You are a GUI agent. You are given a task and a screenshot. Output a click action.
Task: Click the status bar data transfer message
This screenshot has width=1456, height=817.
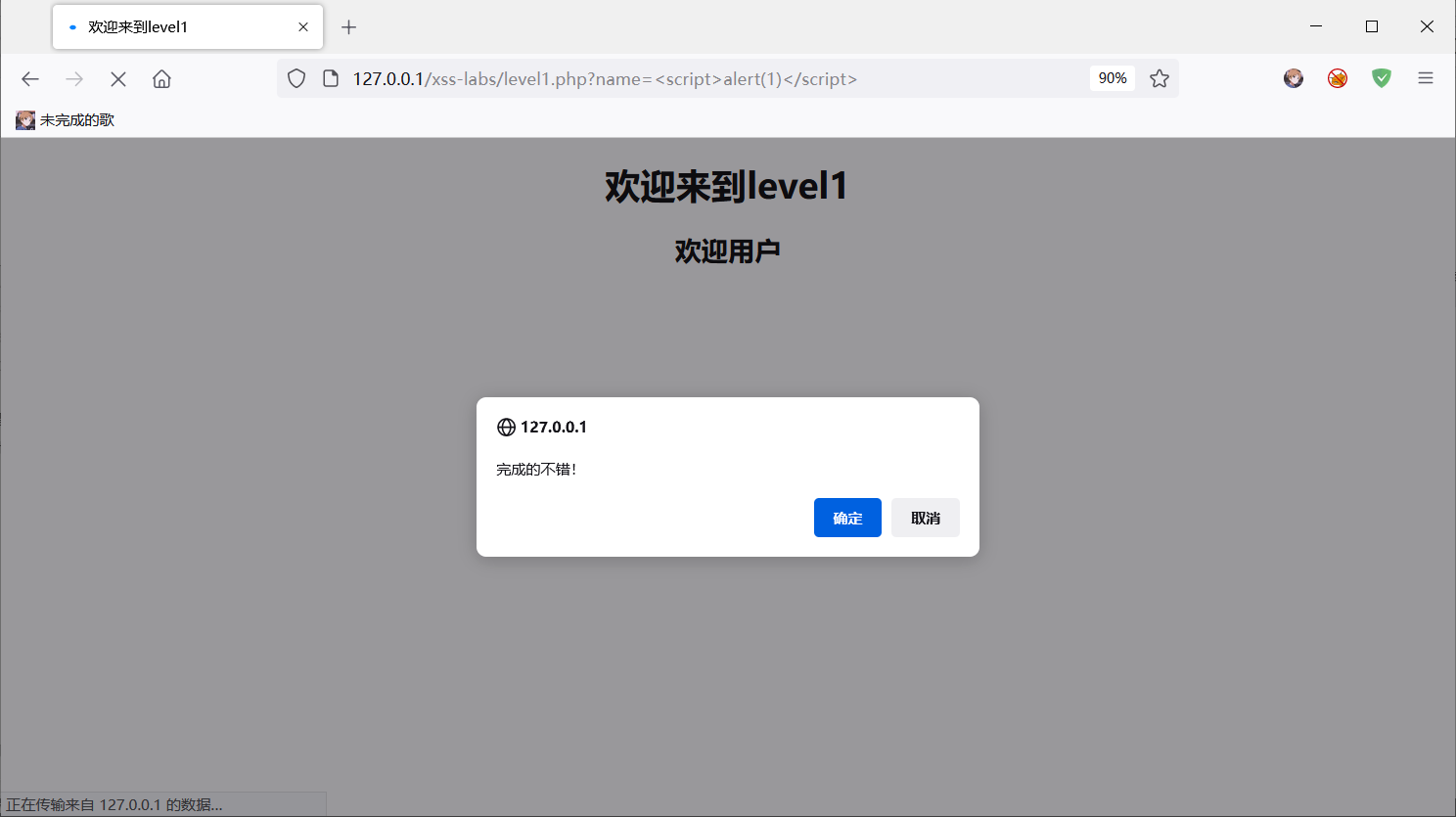pos(114,805)
